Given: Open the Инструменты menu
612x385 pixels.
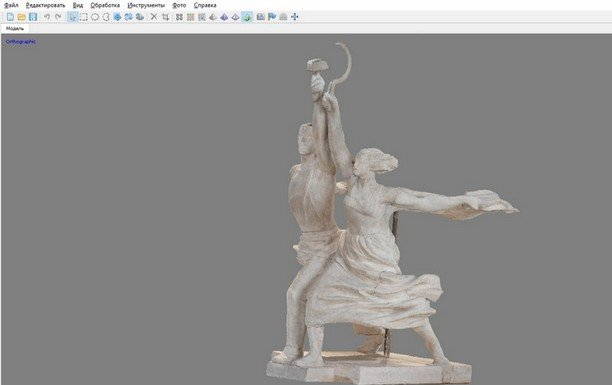Looking at the screenshot, I should click(x=146, y=5).
